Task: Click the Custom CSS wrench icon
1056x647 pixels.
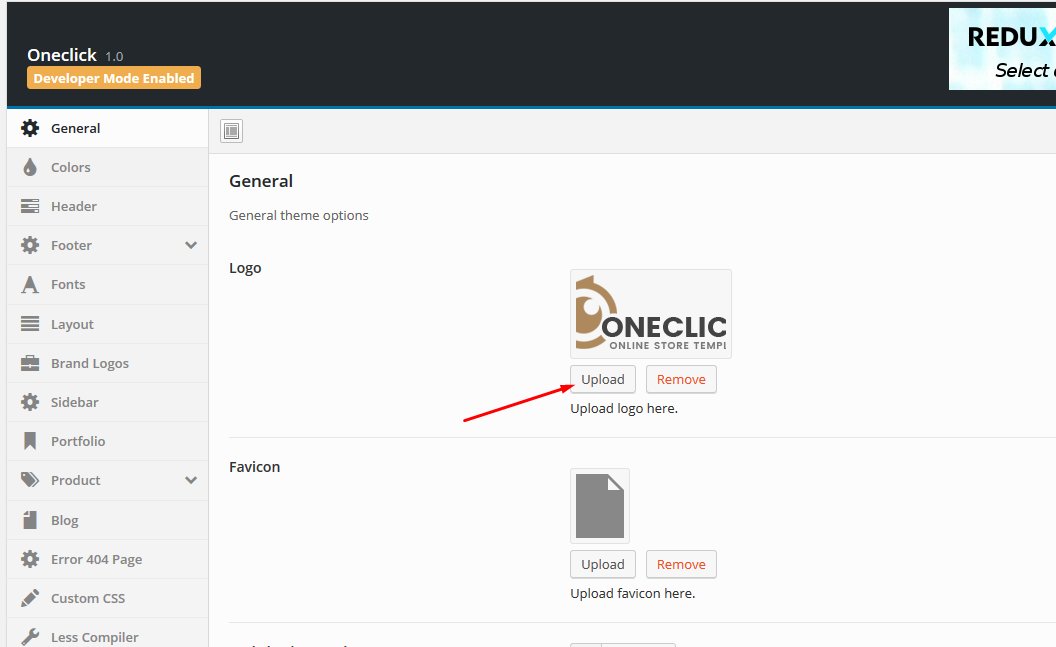Action: 31,597
